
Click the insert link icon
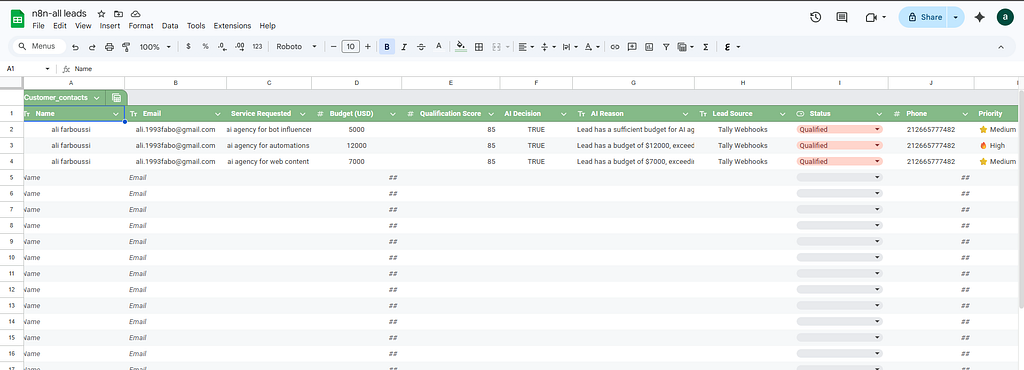(x=615, y=47)
